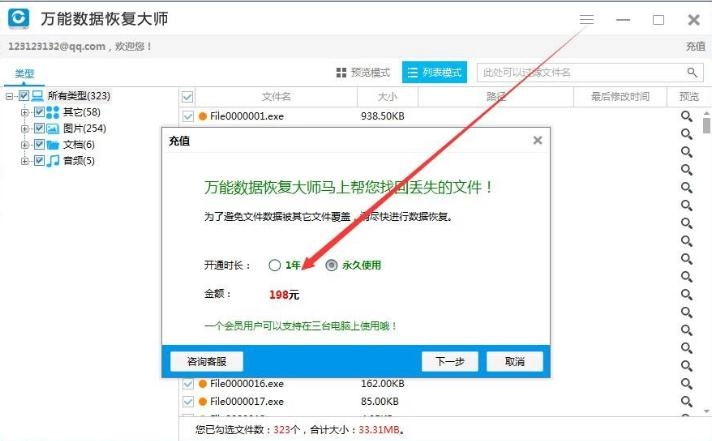Viewport: 712px width, 441px height.
Task: Expand the 其它(58) tree node
Action: point(25,112)
